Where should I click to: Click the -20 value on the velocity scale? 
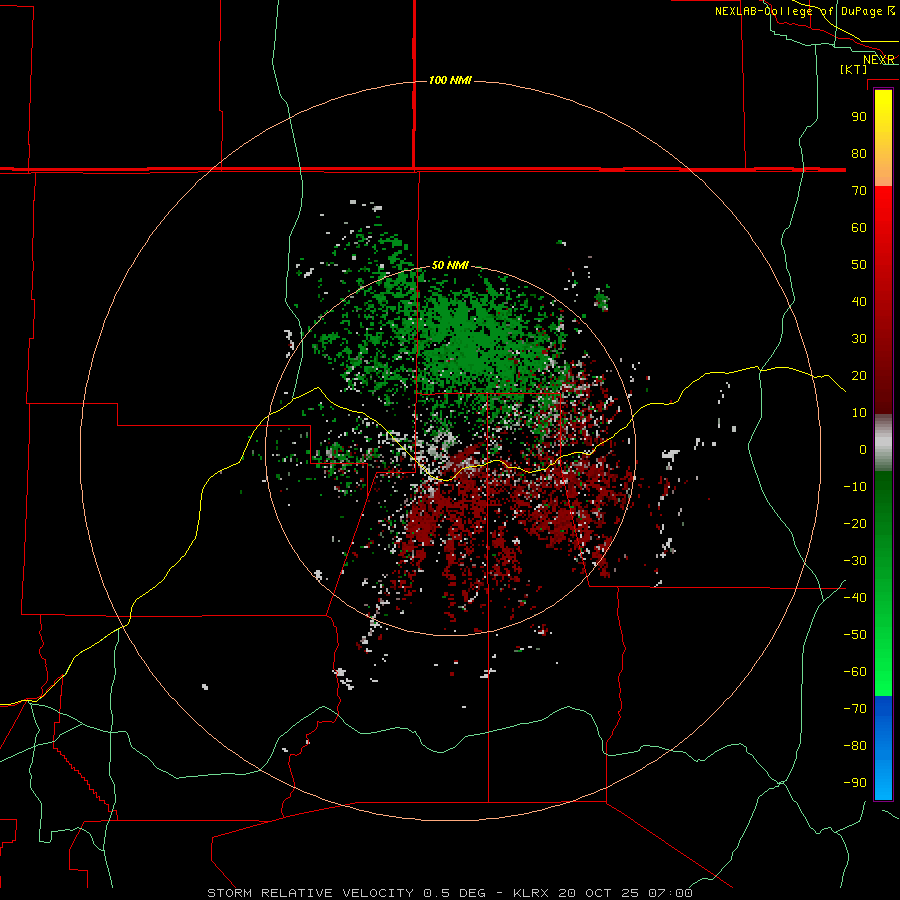(x=855, y=523)
